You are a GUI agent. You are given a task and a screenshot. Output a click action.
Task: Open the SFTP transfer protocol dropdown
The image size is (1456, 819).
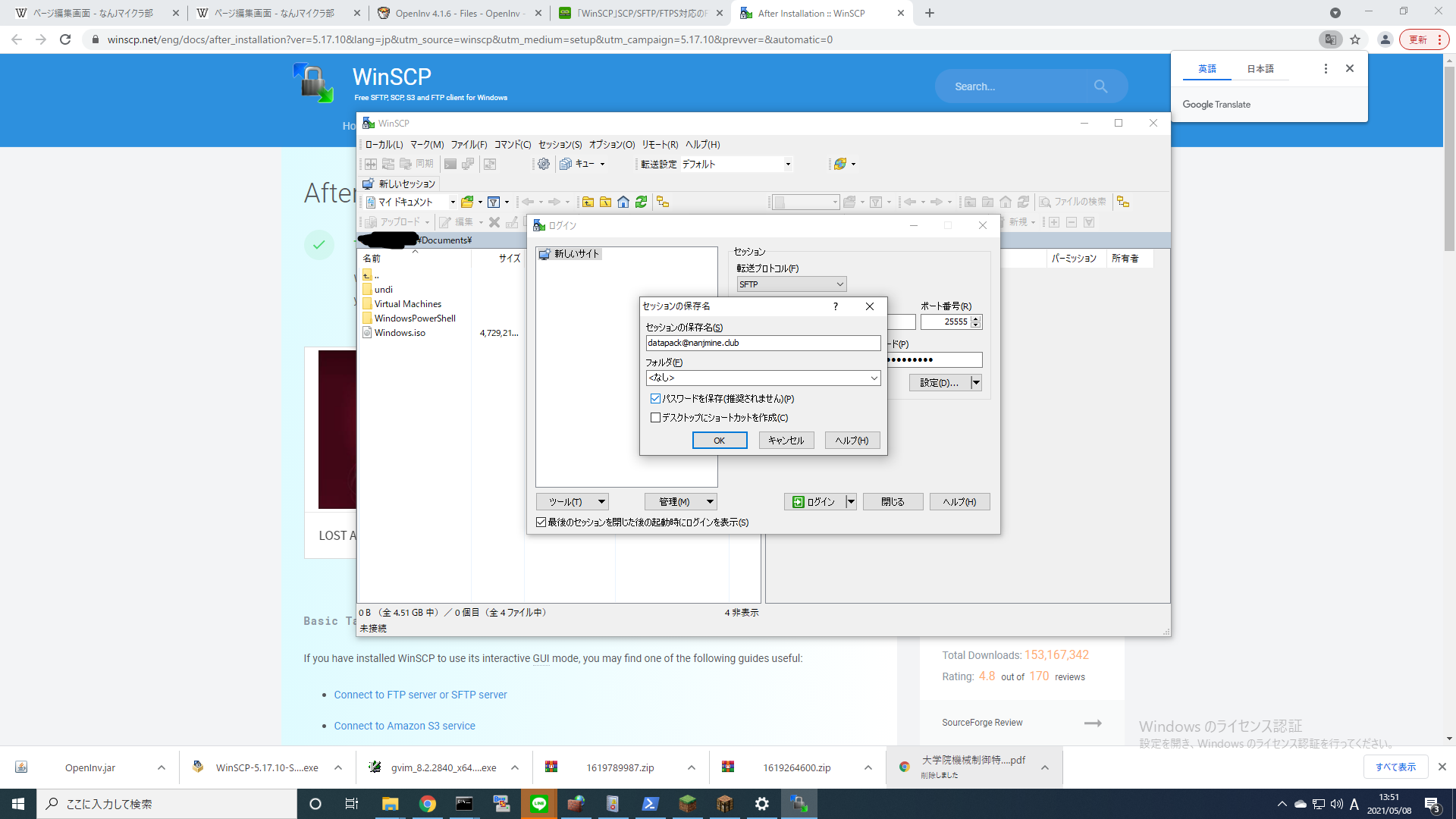792,284
